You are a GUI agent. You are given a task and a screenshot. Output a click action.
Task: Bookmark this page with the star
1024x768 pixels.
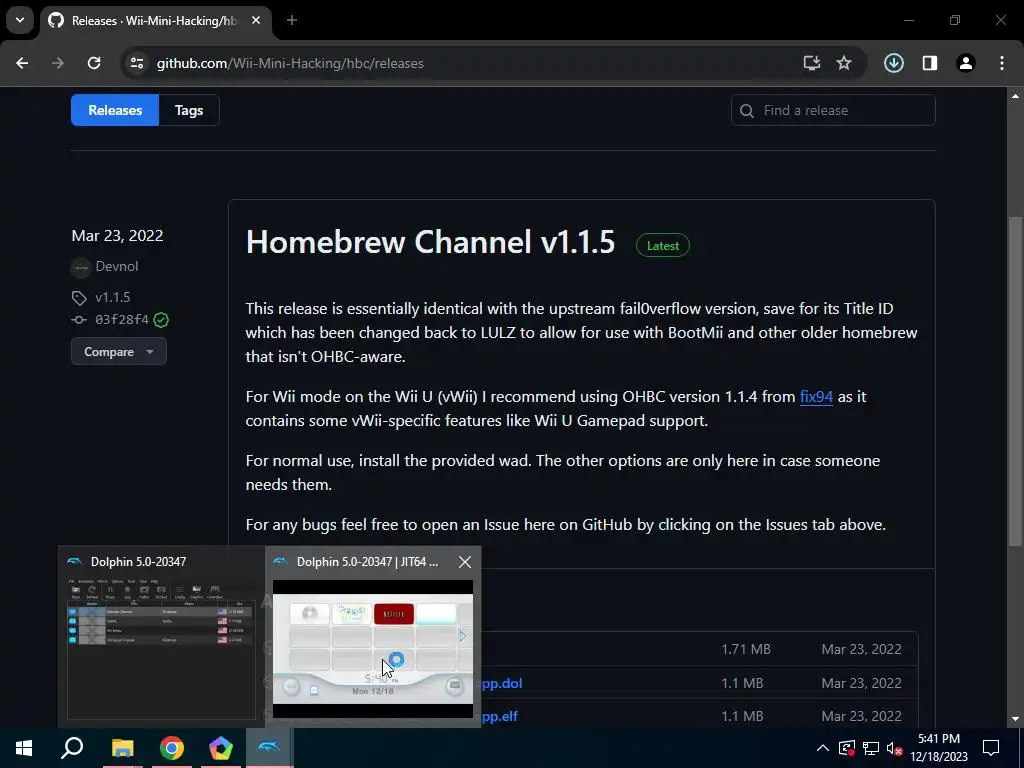click(844, 63)
